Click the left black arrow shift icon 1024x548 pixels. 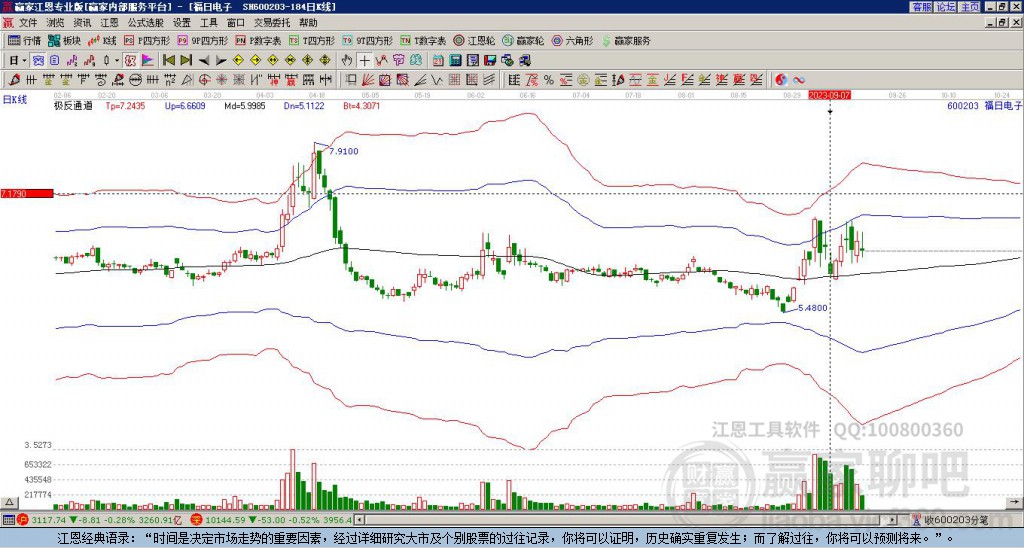[x=204, y=61]
